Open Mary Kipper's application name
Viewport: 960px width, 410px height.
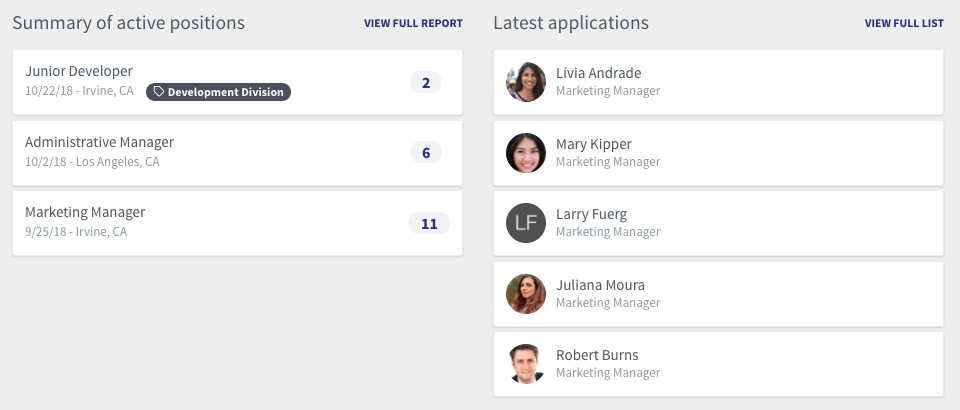click(x=594, y=144)
